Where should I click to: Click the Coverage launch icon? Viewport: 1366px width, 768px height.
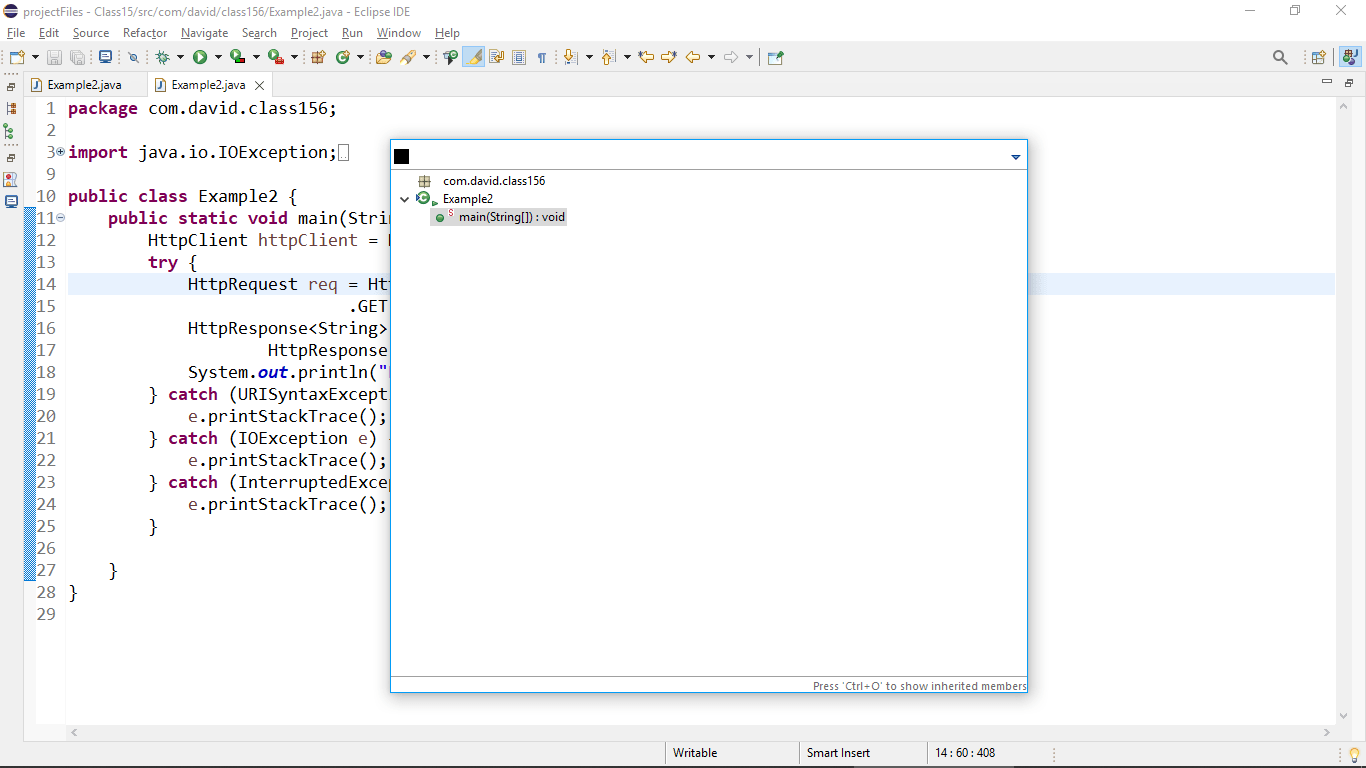click(237, 57)
